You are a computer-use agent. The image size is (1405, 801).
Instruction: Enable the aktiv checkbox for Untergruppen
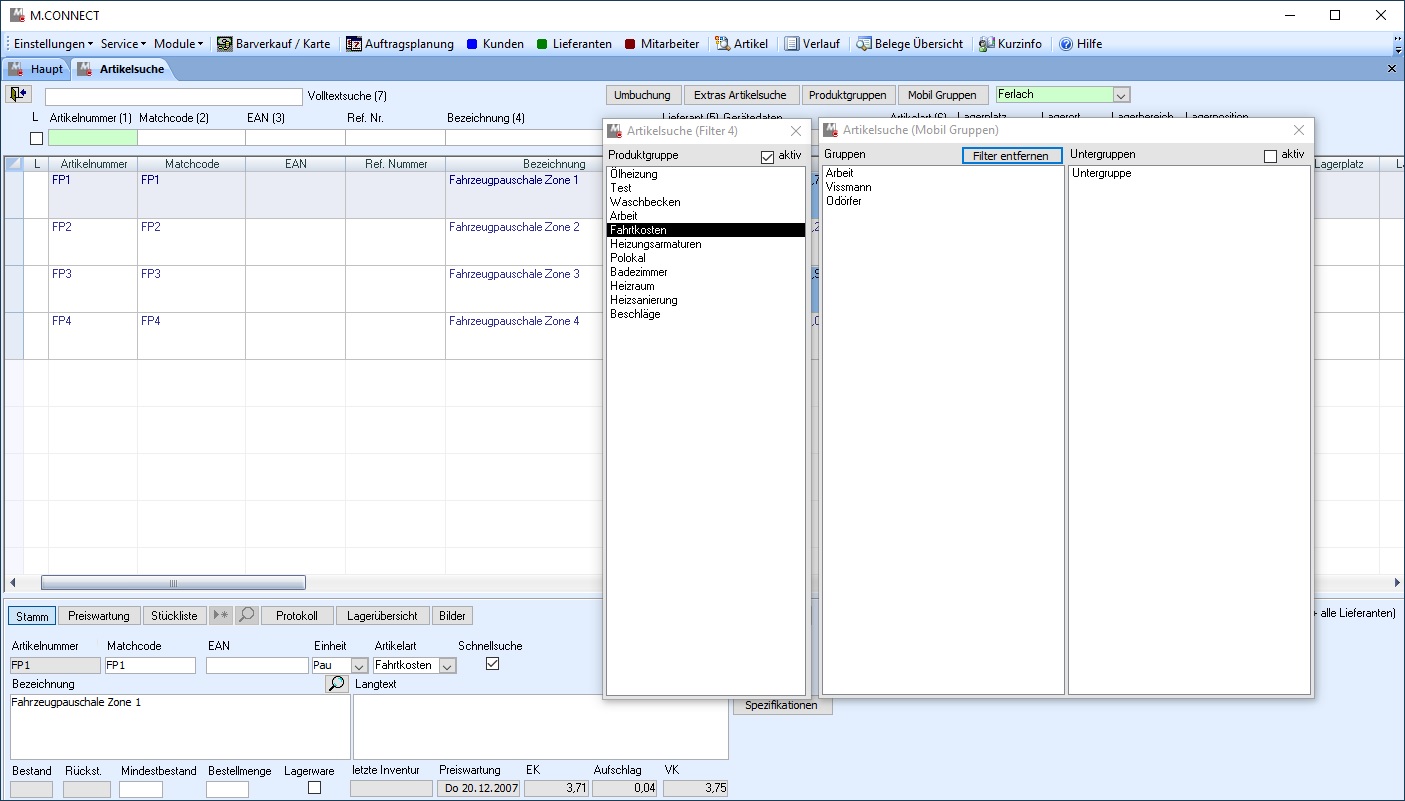pos(1271,156)
